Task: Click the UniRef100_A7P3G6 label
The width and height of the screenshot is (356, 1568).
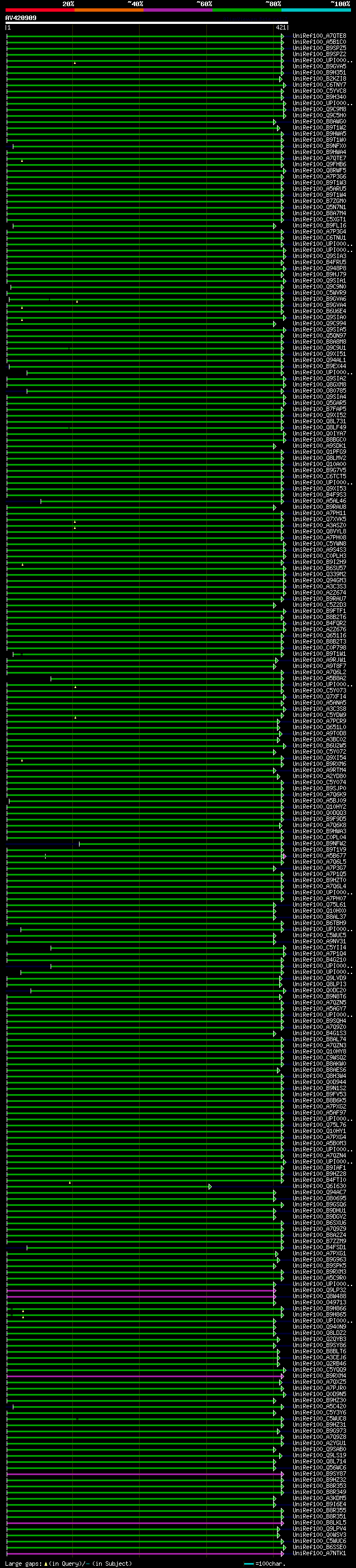Action: pyautogui.click(x=319, y=177)
